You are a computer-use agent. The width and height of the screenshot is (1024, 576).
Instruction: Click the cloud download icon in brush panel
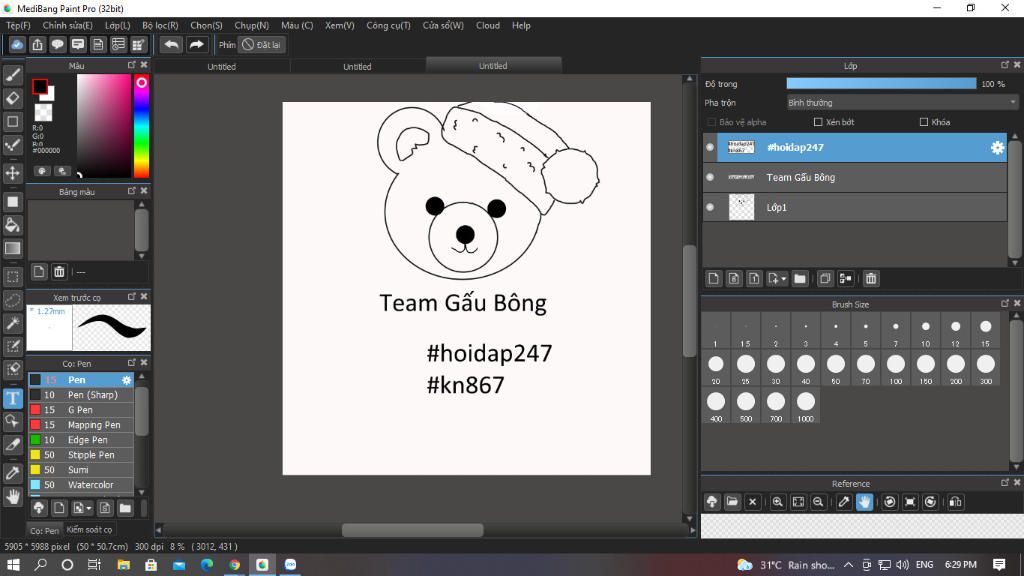(39, 508)
